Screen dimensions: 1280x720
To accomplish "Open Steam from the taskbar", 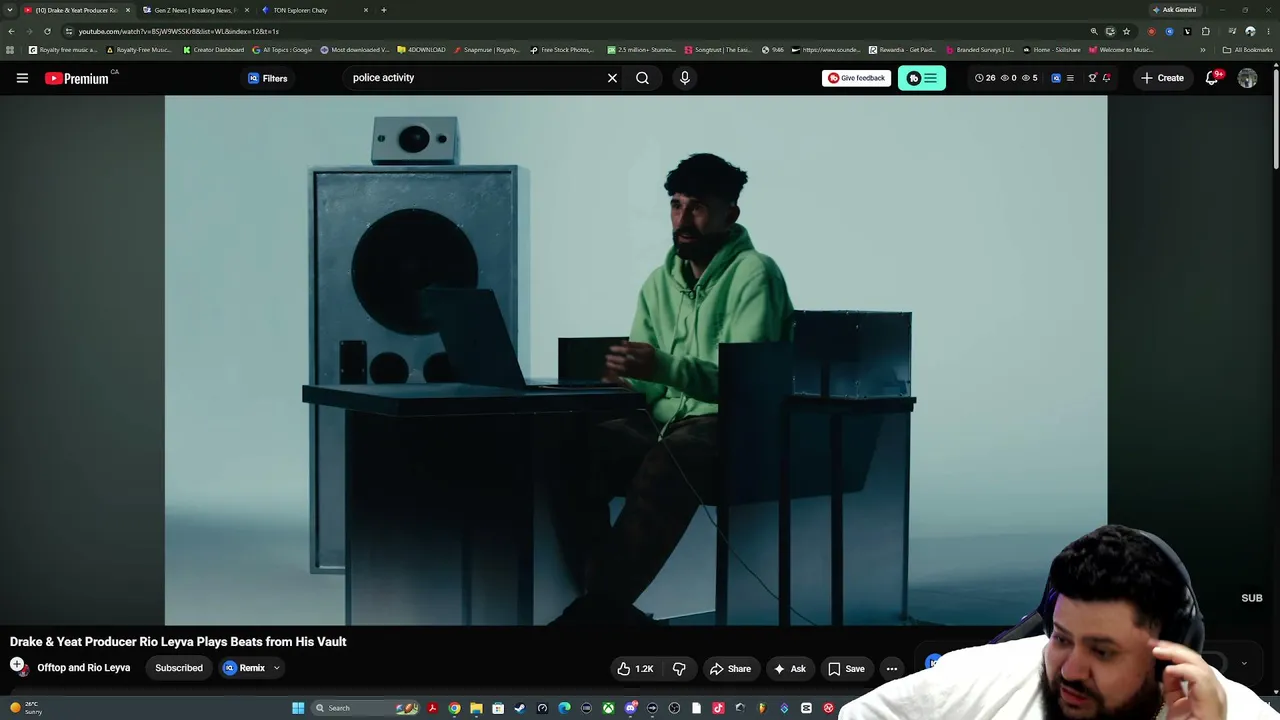I will (520, 708).
